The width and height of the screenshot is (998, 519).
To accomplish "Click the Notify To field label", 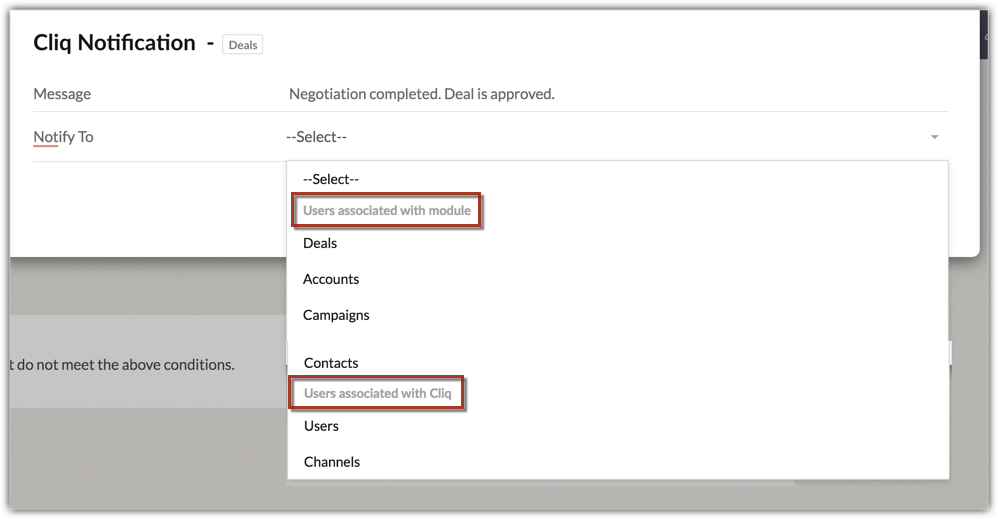I will click(63, 137).
